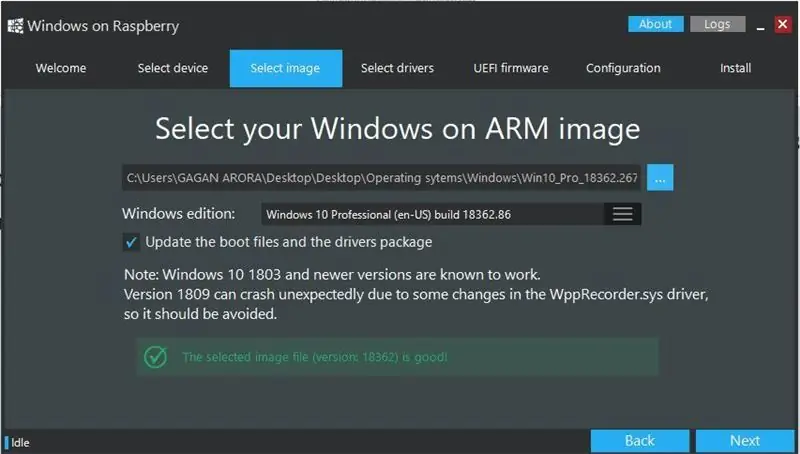Proceed with the Next button
Viewport: 800px width, 454px height.
745,441
